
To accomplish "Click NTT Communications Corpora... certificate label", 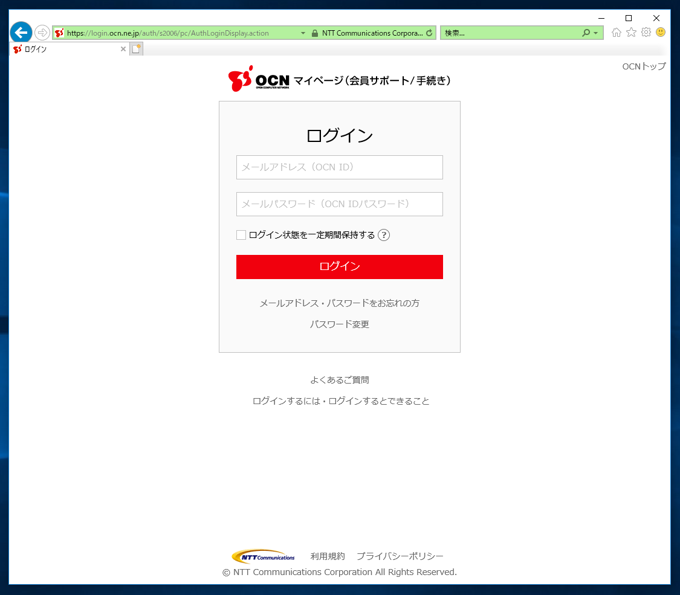I will point(372,33).
